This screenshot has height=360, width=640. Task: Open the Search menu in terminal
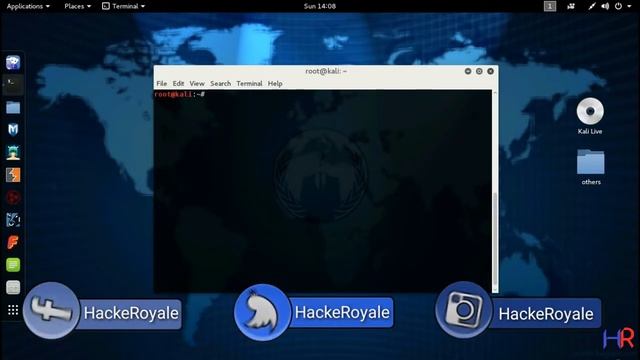pos(220,83)
